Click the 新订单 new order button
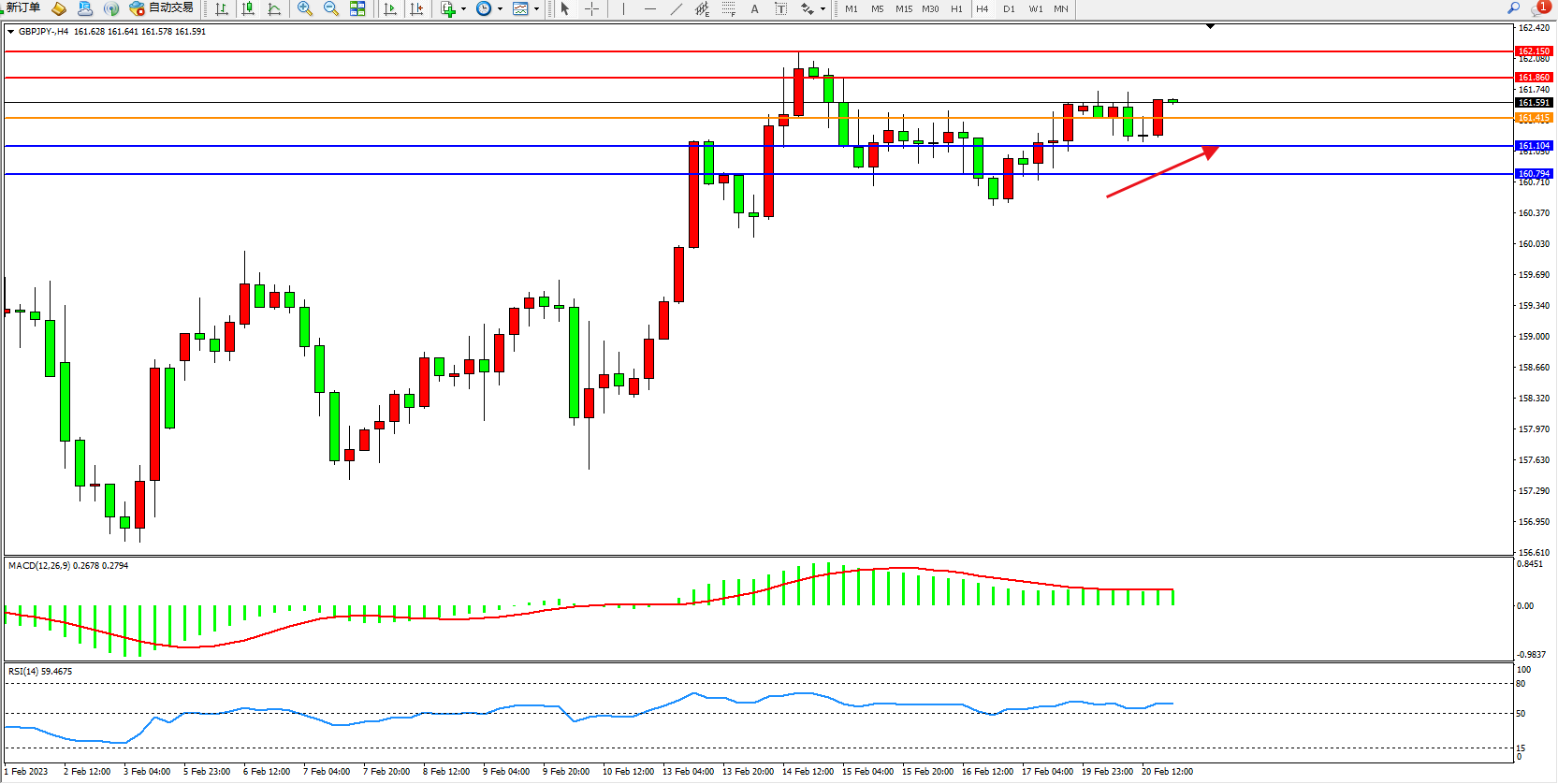1558x784 pixels. coord(22,7)
